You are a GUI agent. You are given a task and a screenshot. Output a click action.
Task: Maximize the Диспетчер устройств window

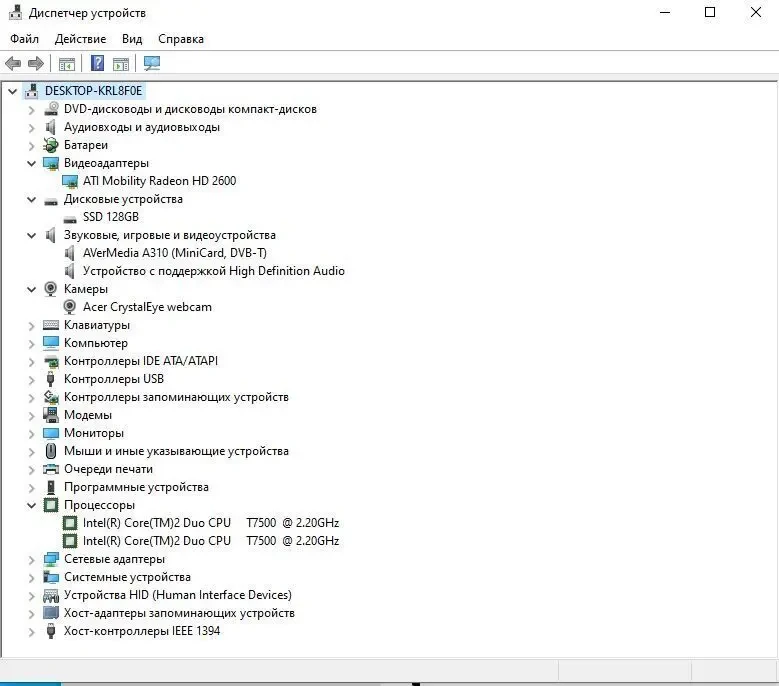pyautogui.click(x=710, y=12)
